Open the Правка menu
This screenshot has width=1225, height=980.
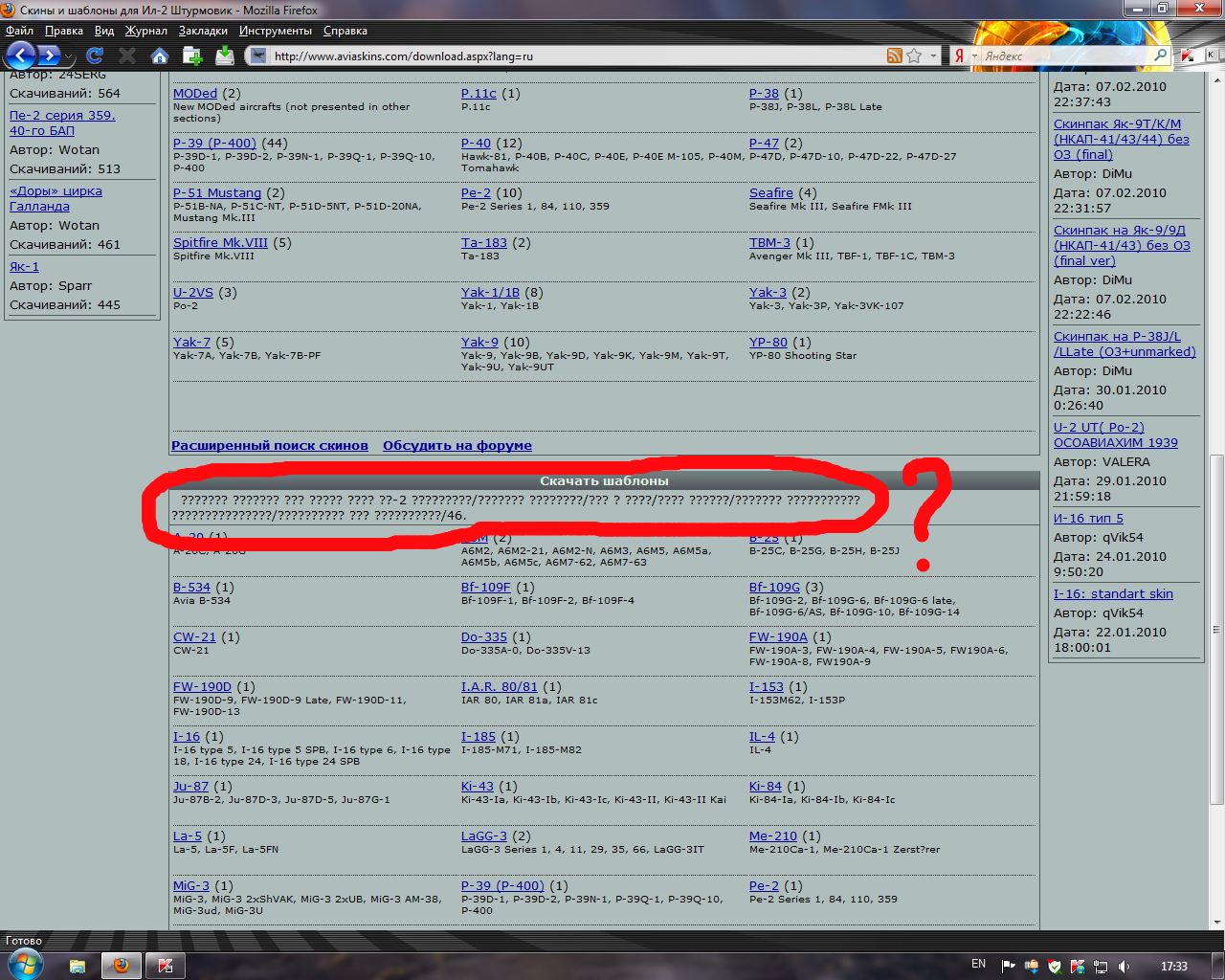[x=63, y=31]
